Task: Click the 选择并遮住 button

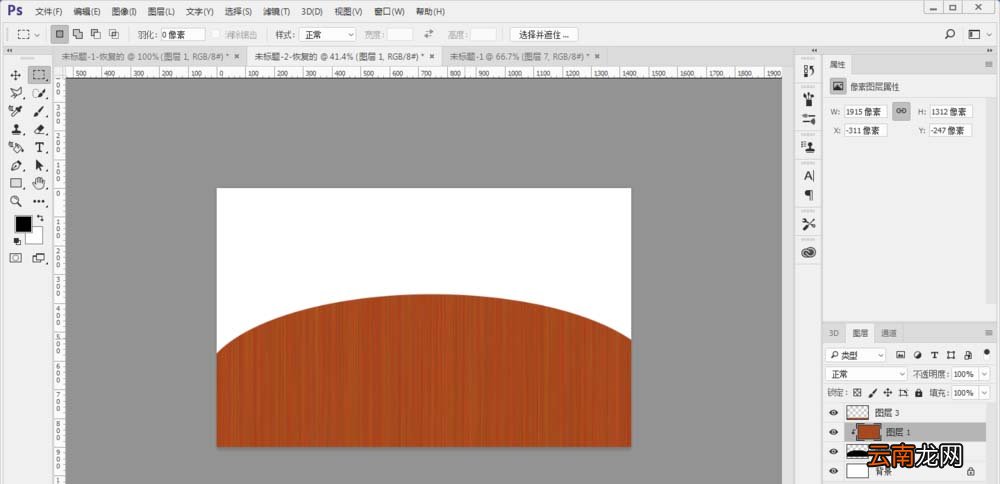Action: pos(544,34)
